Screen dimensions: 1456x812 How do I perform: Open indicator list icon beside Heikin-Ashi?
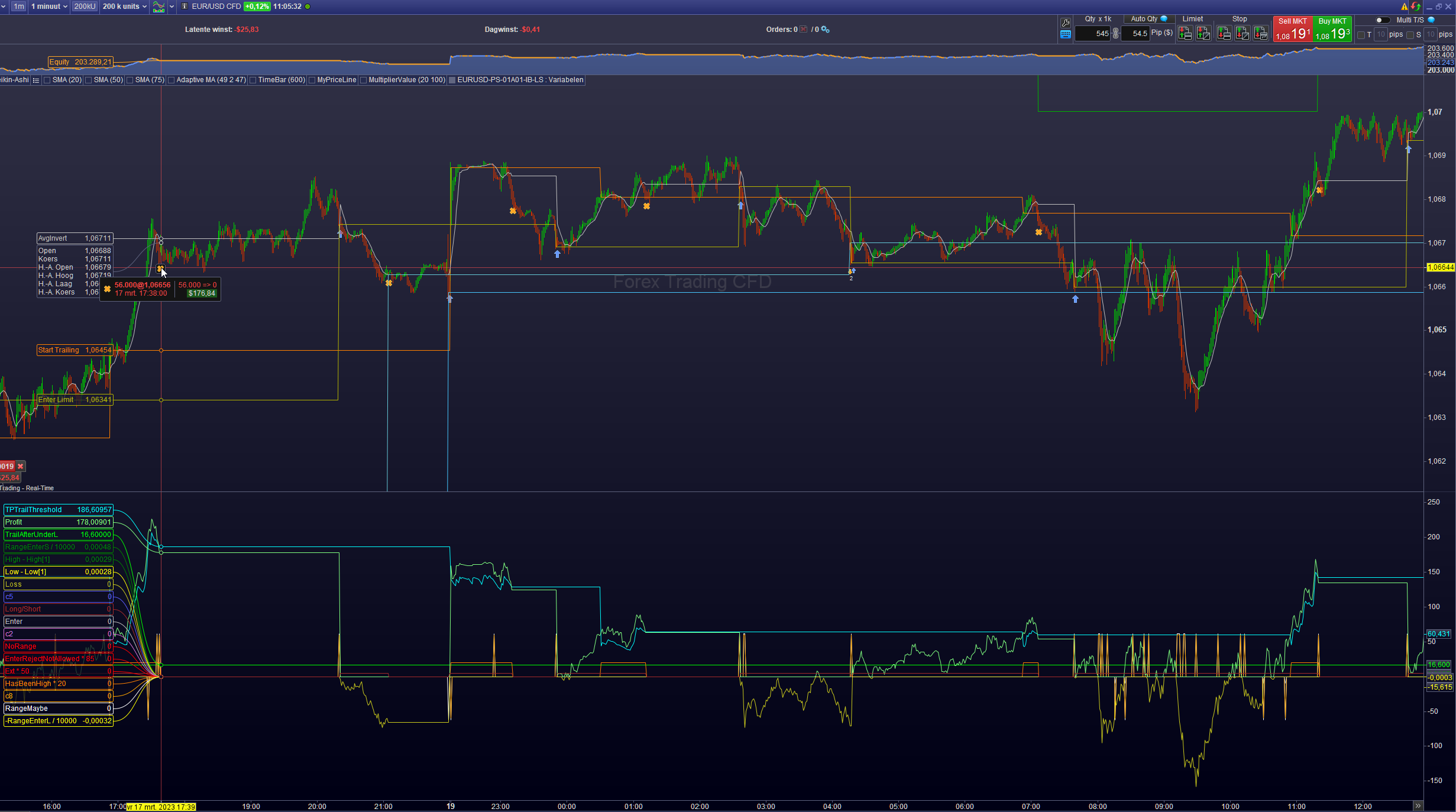(36, 80)
